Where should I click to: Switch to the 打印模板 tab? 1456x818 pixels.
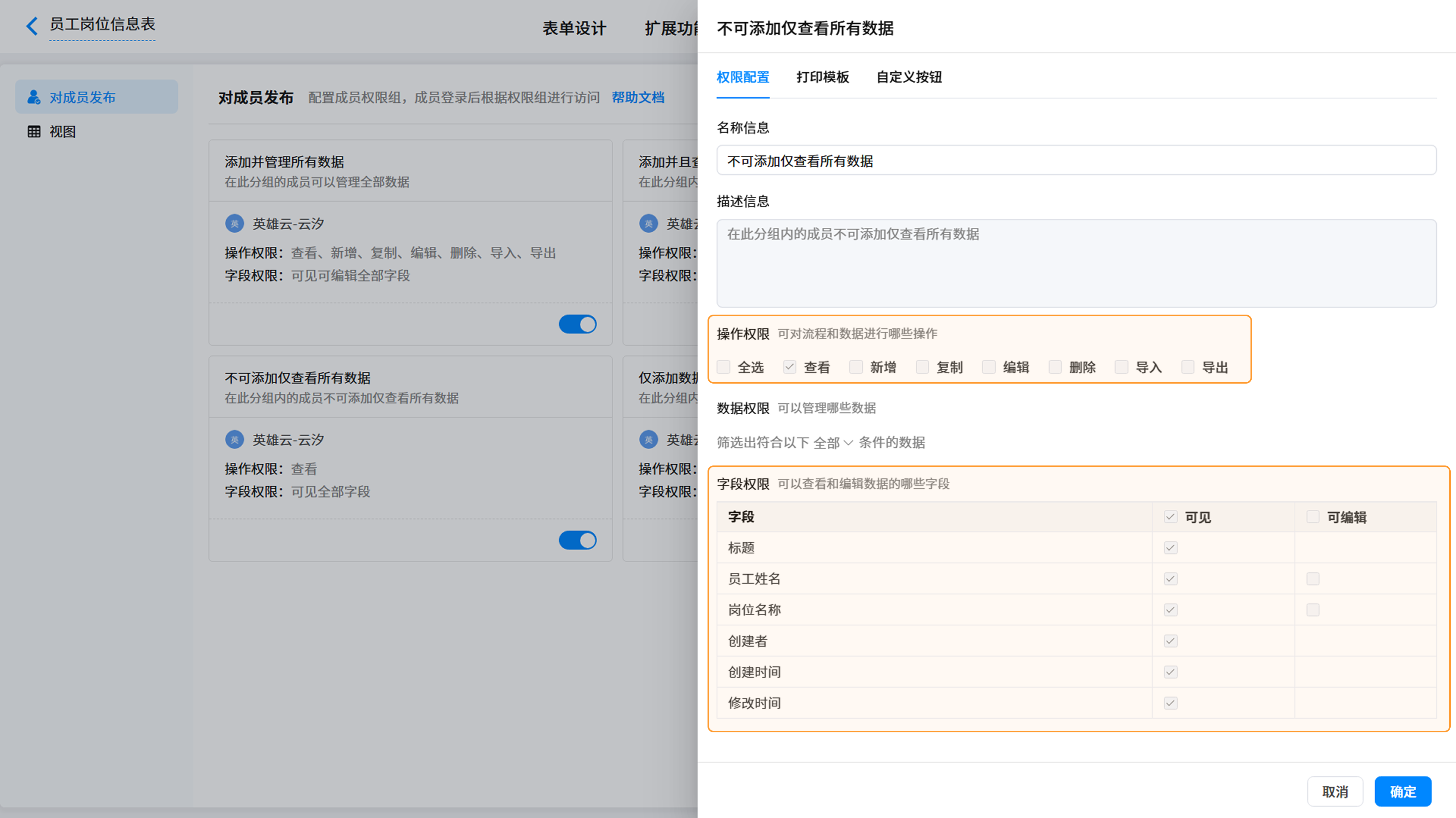pyautogui.click(x=822, y=77)
